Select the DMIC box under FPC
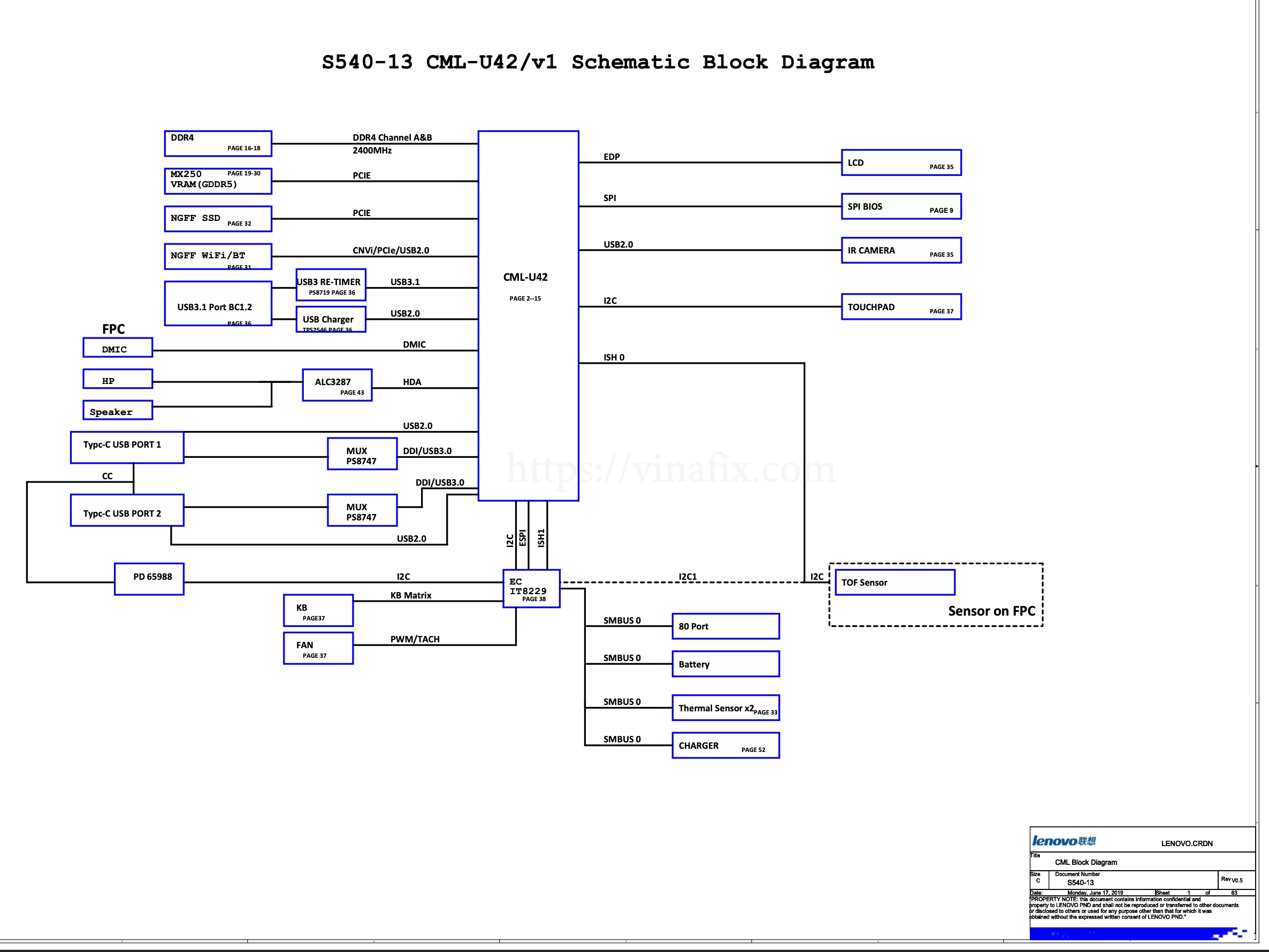Image resolution: width=1269 pixels, height=952 pixels. click(x=118, y=348)
